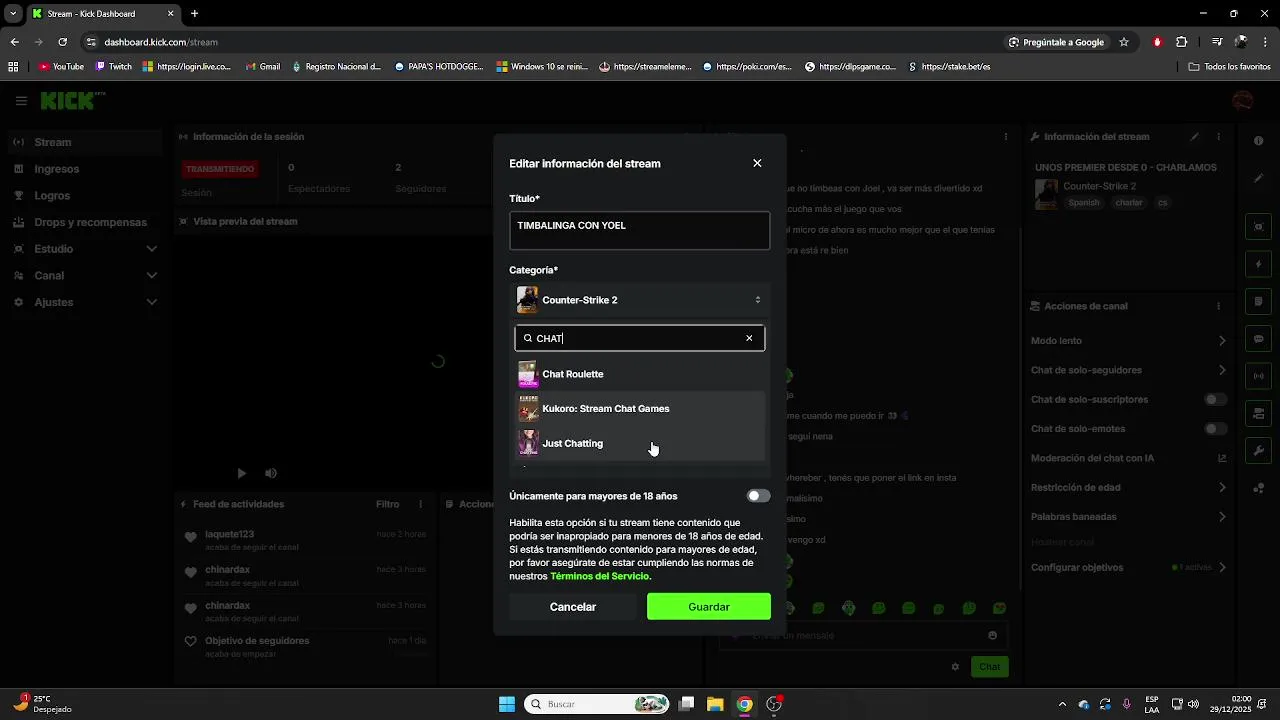Toggle Chat de solo-emotes switch
This screenshot has height=720, width=1280.
click(1215, 429)
